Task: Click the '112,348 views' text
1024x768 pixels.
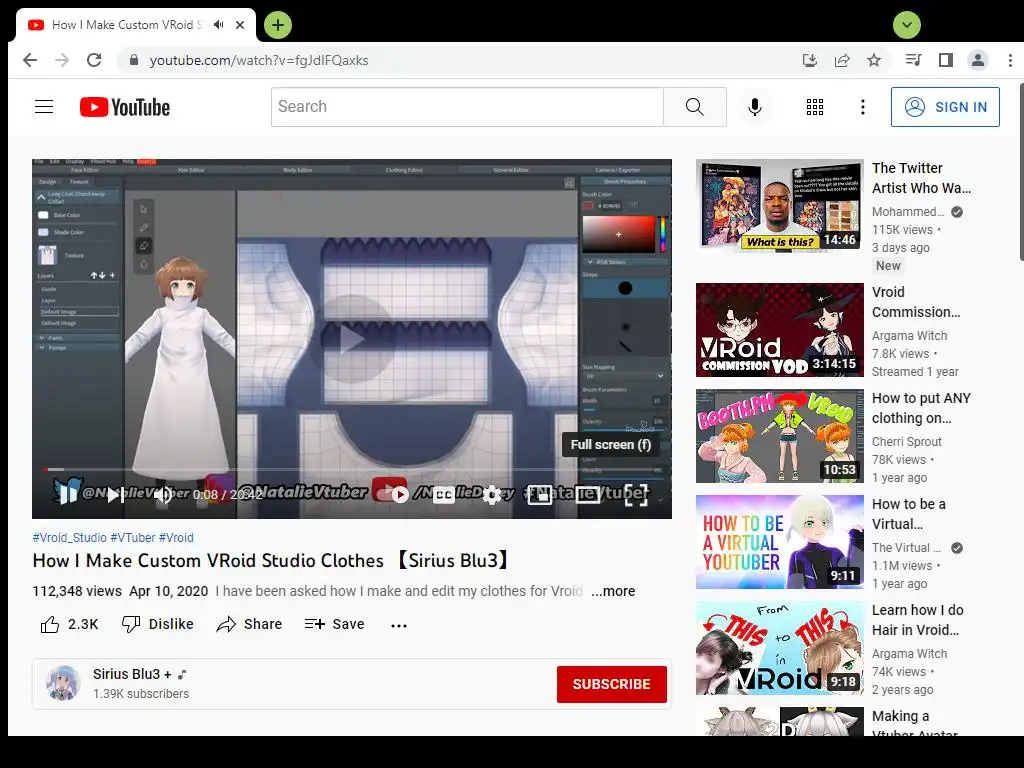Action: click(77, 591)
